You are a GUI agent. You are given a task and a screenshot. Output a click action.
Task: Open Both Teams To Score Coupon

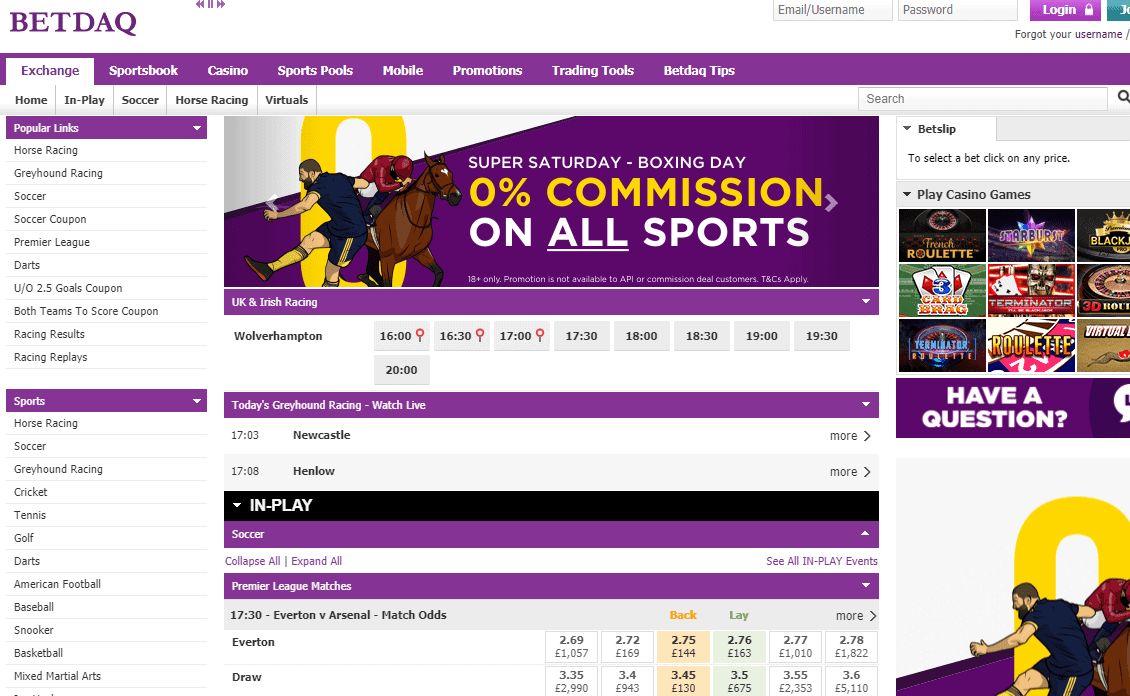[86, 311]
